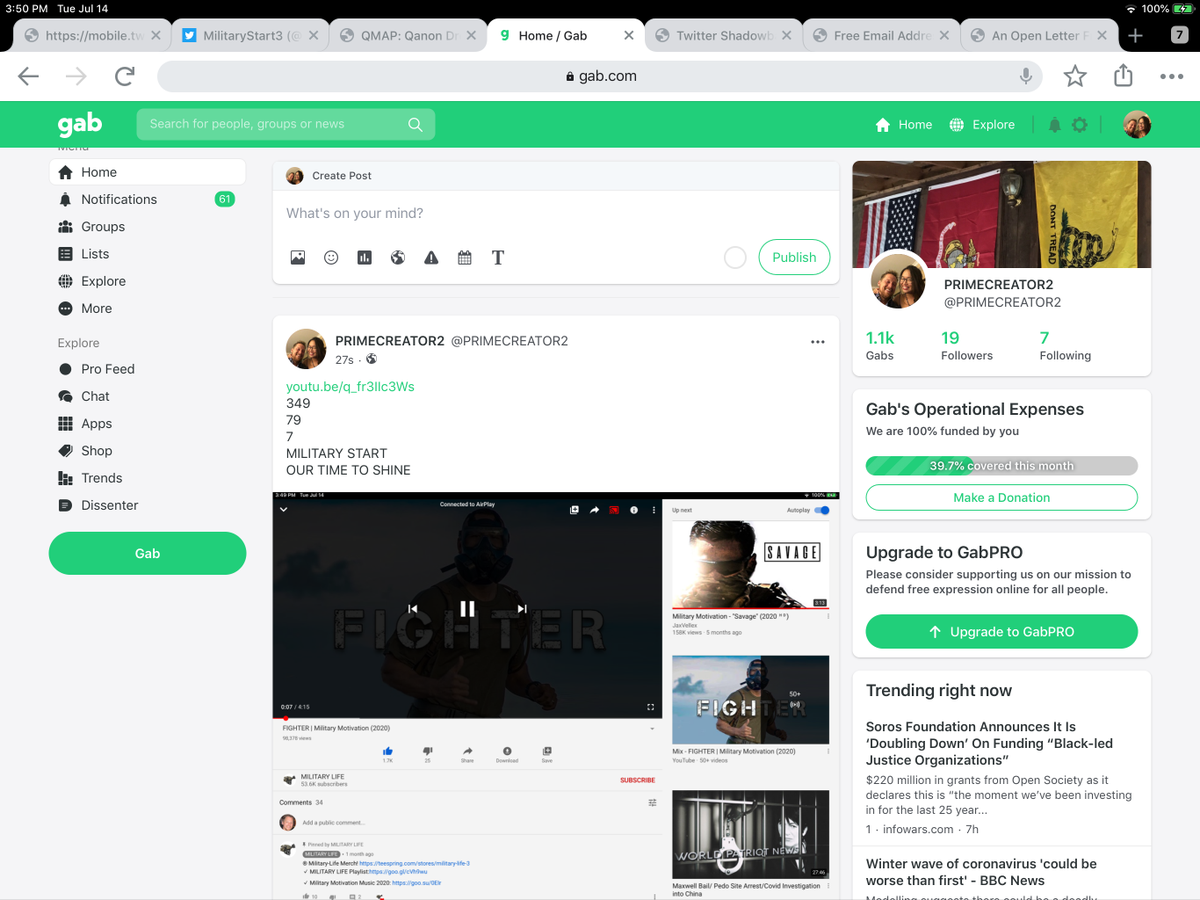1200x900 pixels.
Task: View the 19 Followers count
Action: point(966,346)
